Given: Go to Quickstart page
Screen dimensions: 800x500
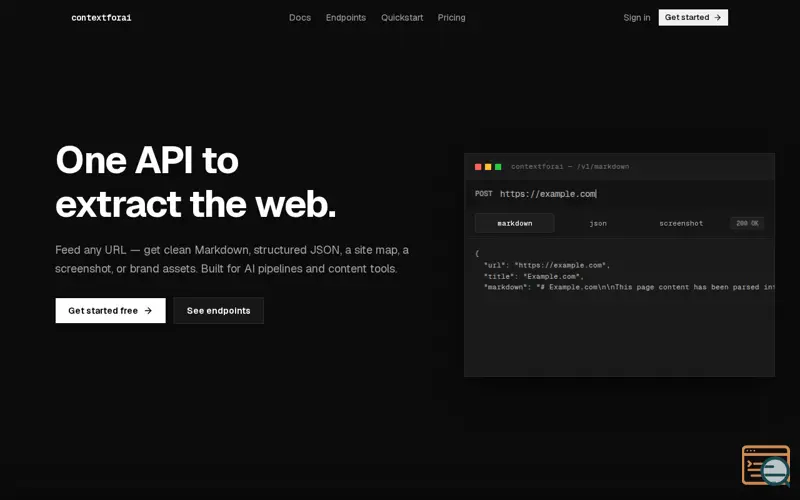Looking at the screenshot, I should 402,18.
